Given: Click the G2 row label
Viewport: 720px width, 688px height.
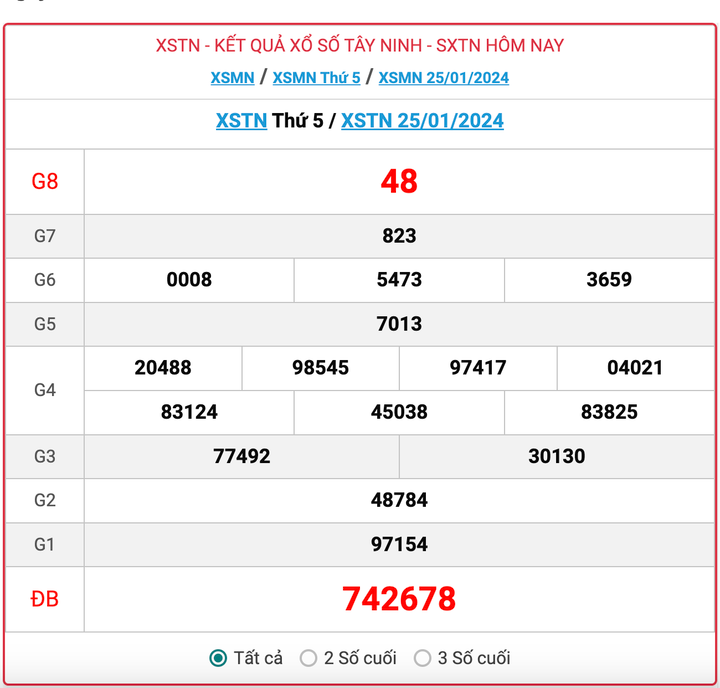Looking at the screenshot, I should pos(45,500).
